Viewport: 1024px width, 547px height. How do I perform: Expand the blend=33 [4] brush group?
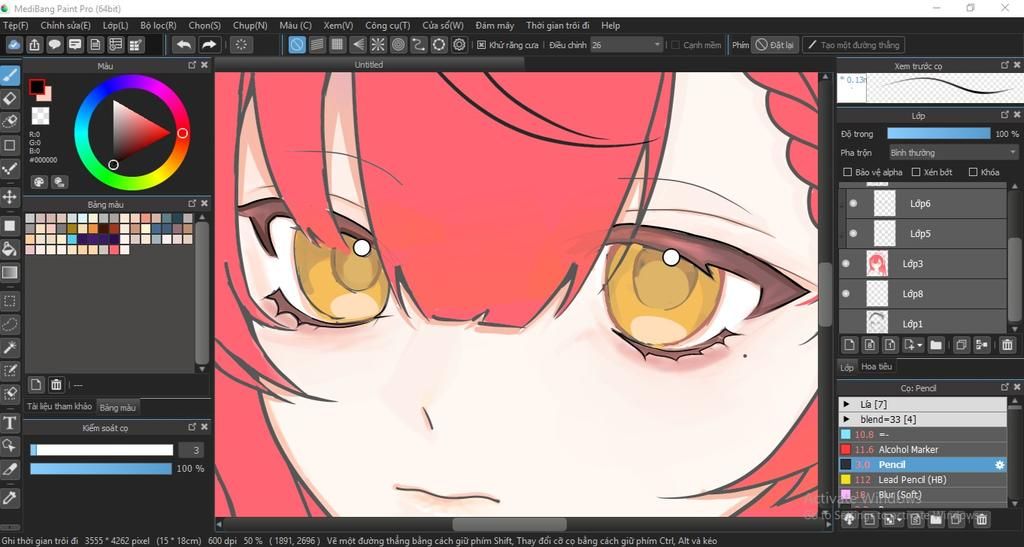847,420
